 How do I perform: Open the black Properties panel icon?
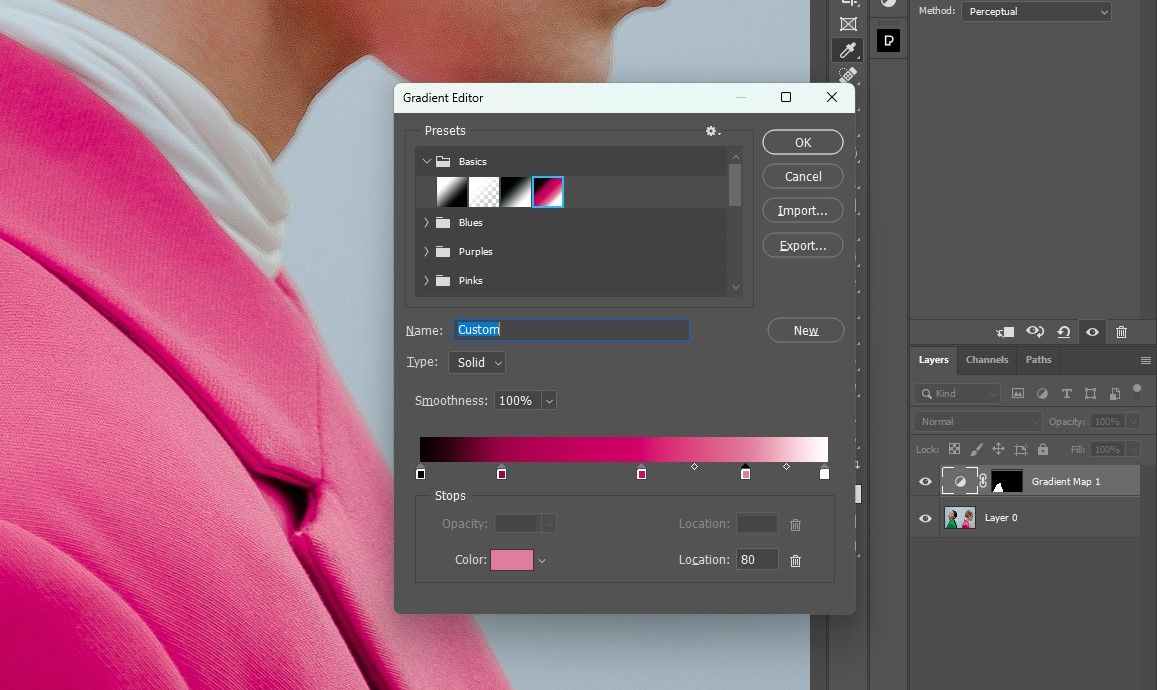pos(888,41)
